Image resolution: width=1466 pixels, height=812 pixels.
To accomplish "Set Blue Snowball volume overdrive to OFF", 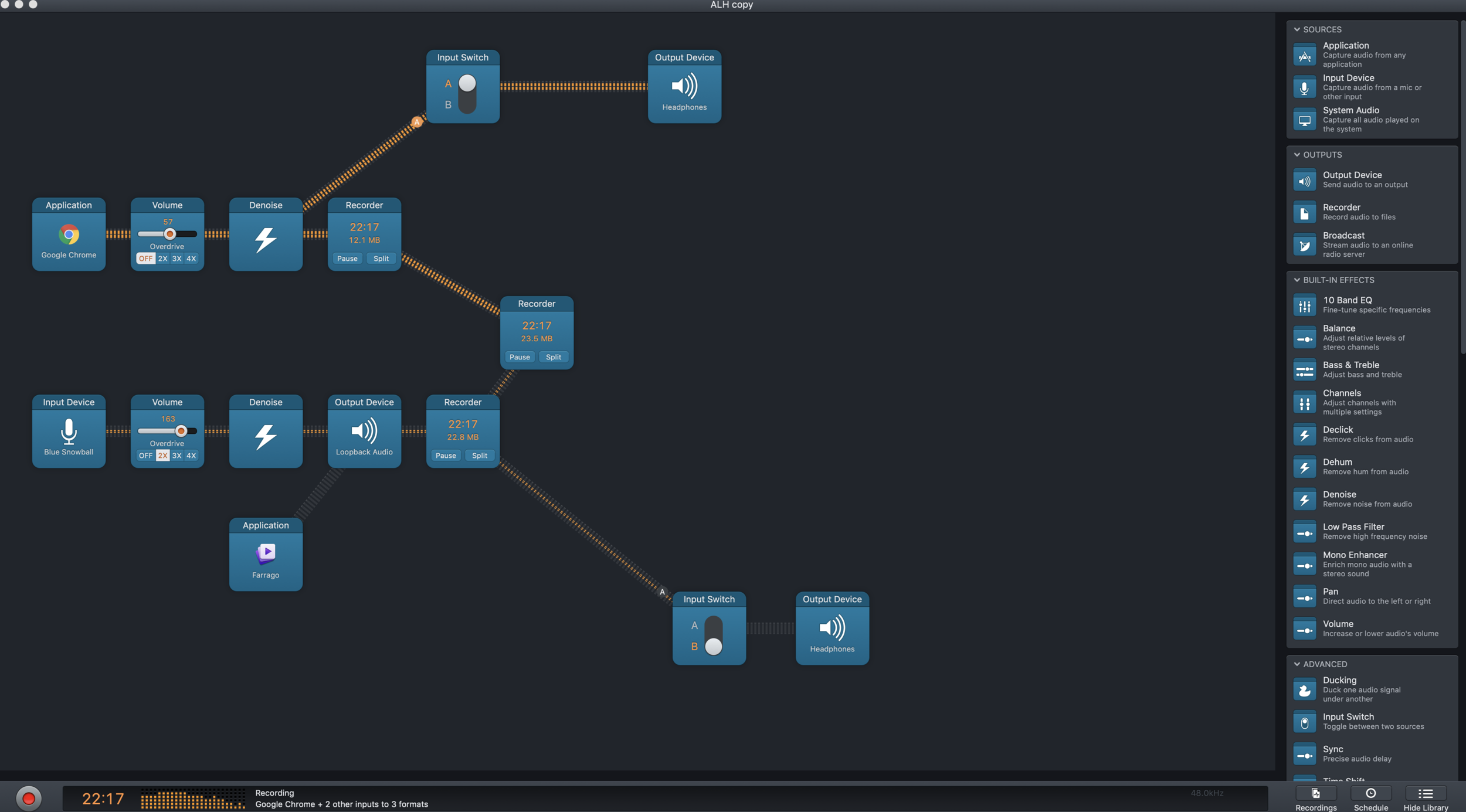I will [145, 456].
